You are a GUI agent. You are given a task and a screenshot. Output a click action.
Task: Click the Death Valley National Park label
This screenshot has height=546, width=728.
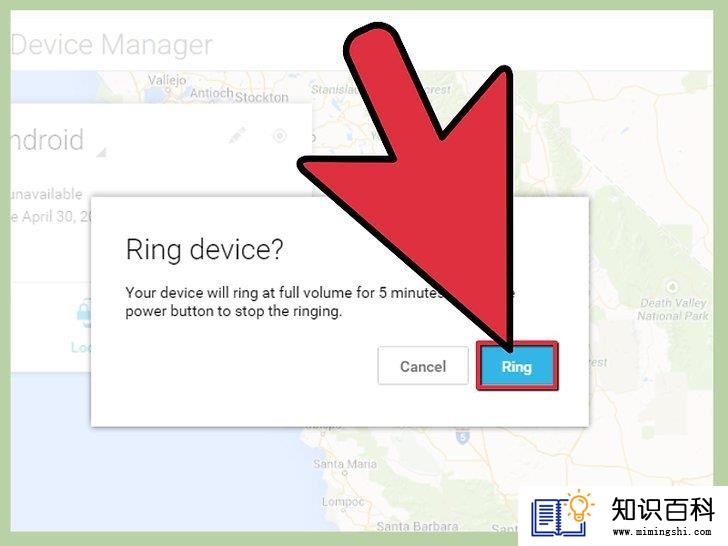tap(673, 309)
